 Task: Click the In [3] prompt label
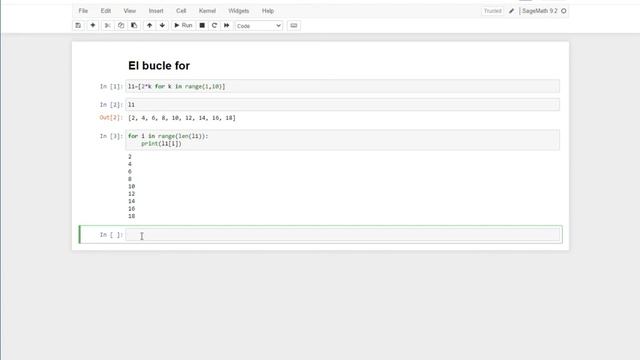(x=111, y=136)
